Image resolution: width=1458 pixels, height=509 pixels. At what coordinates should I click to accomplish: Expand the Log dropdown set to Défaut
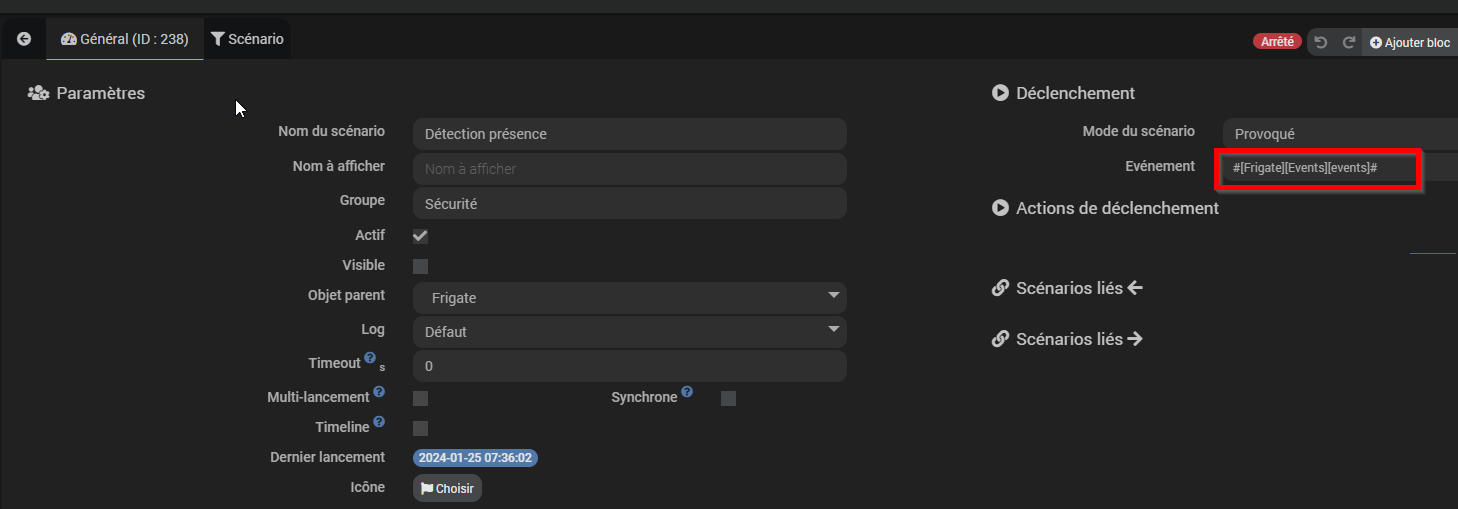[x=630, y=332]
